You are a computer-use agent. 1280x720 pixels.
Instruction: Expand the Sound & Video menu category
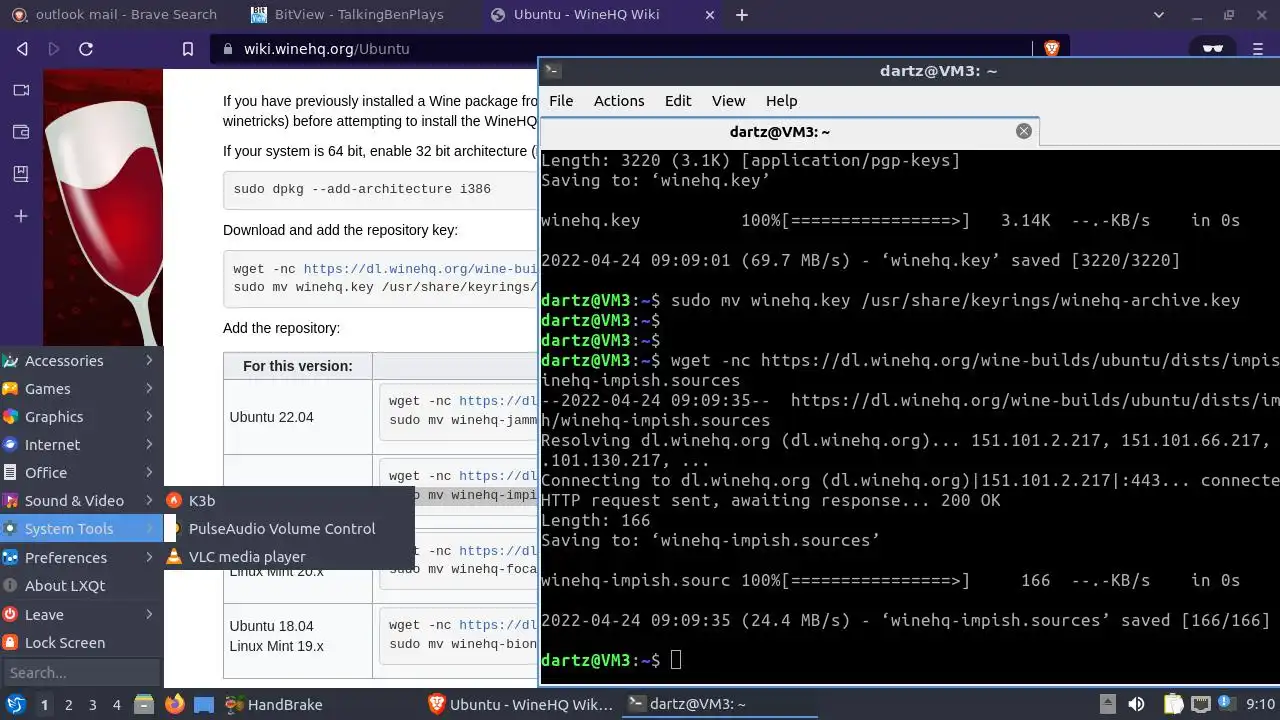click(81, 501)
